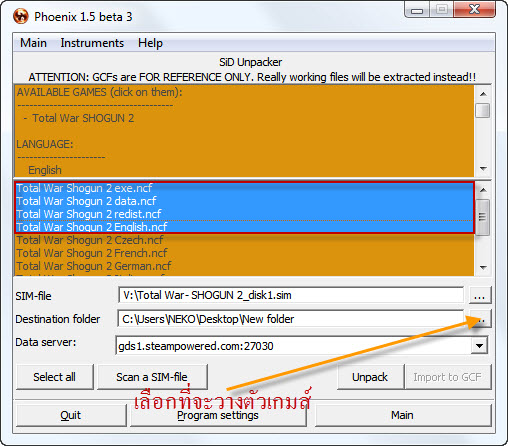Select Total War Shogun 2 data.ncf
Screen dimensions: 508x446
point(244,201)
